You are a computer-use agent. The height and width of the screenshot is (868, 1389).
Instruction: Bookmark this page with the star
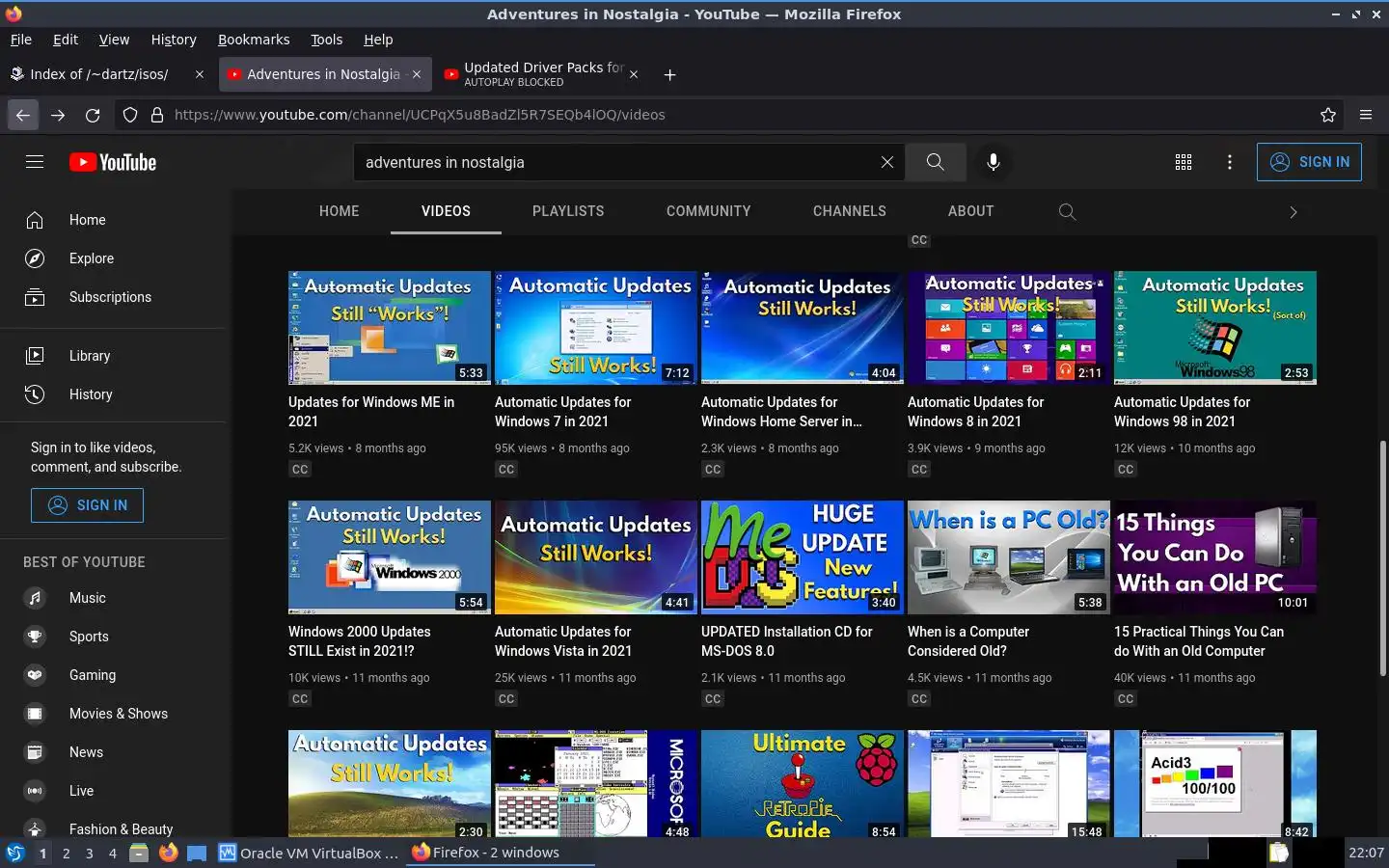point(1328,115)
